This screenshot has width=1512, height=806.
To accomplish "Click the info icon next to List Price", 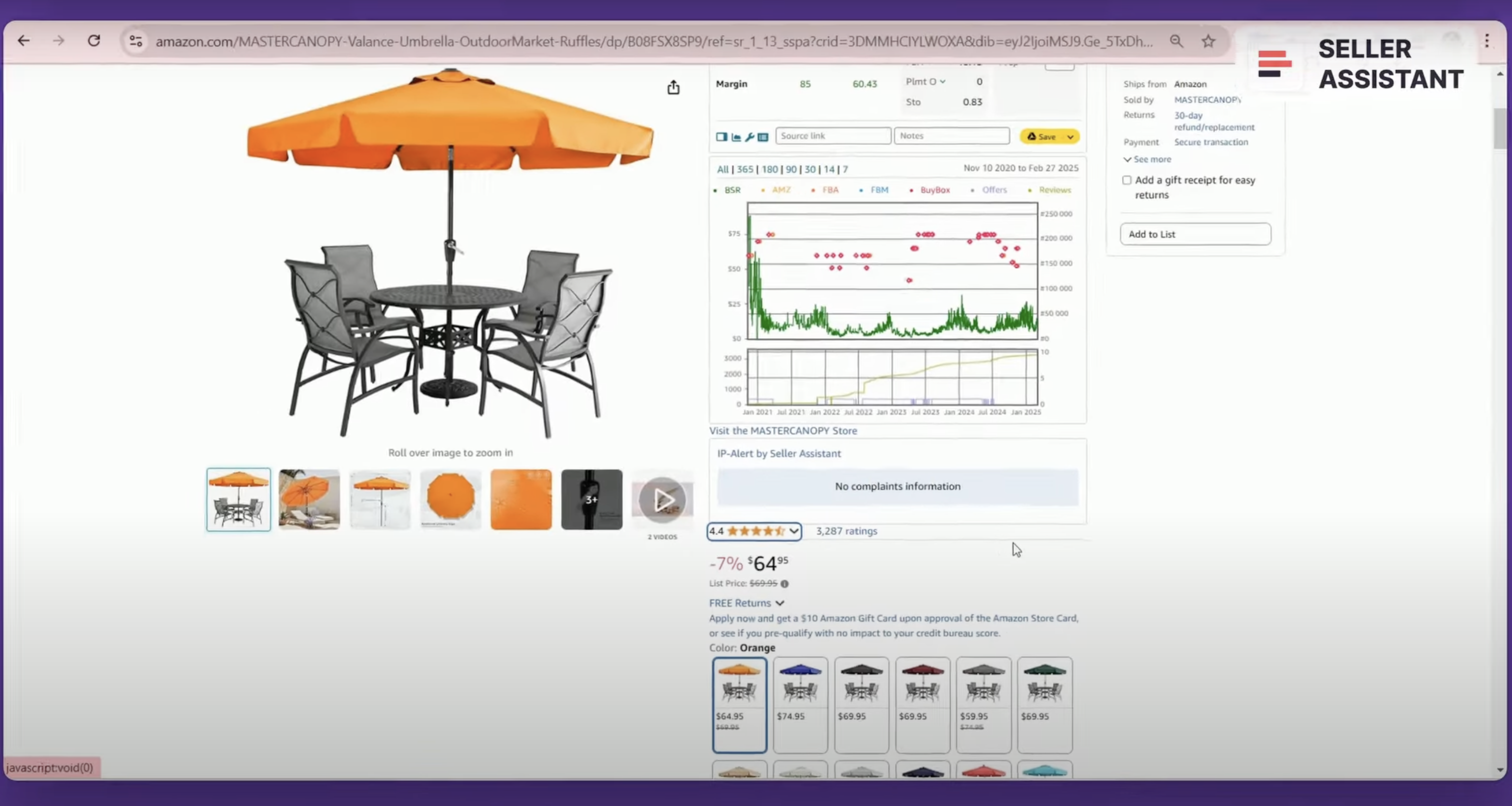I will coord(785,583).
